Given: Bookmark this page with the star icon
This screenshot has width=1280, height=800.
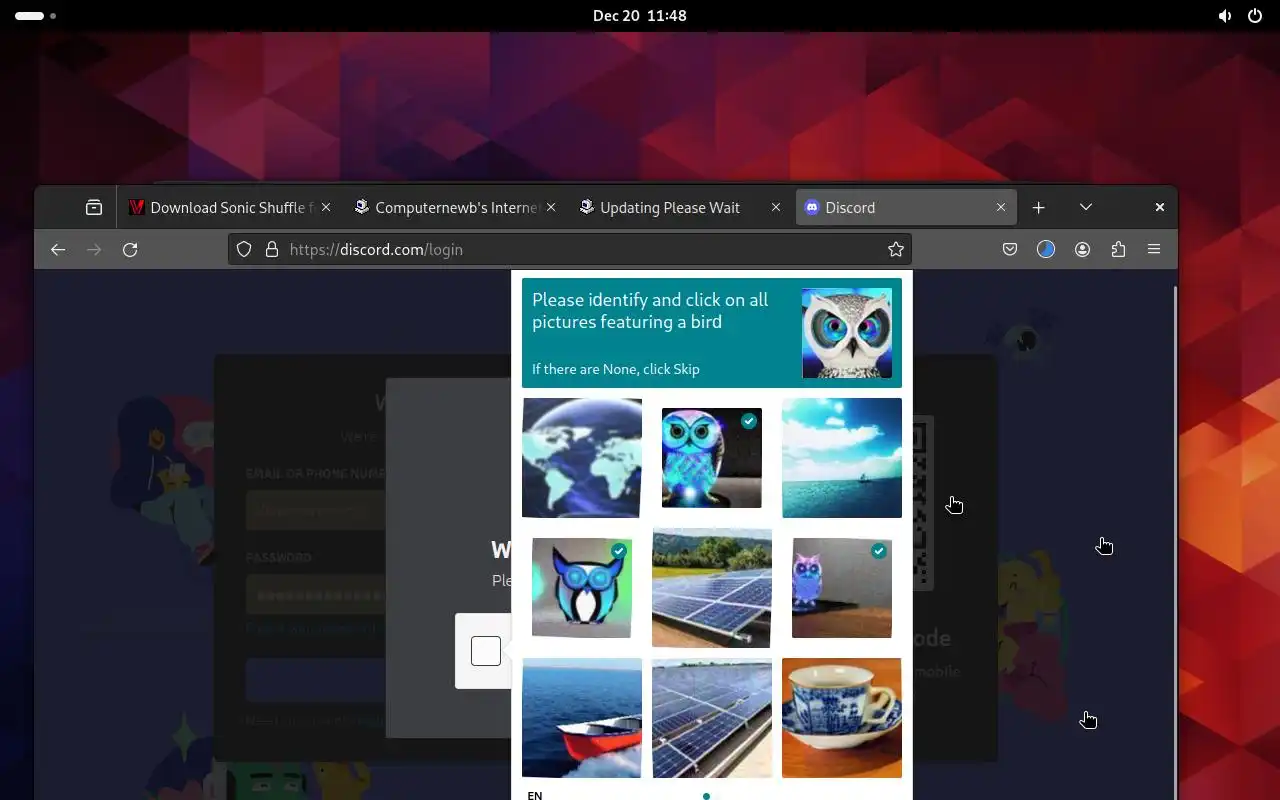Looking at the screenshot, I should [x=896, y=250].
